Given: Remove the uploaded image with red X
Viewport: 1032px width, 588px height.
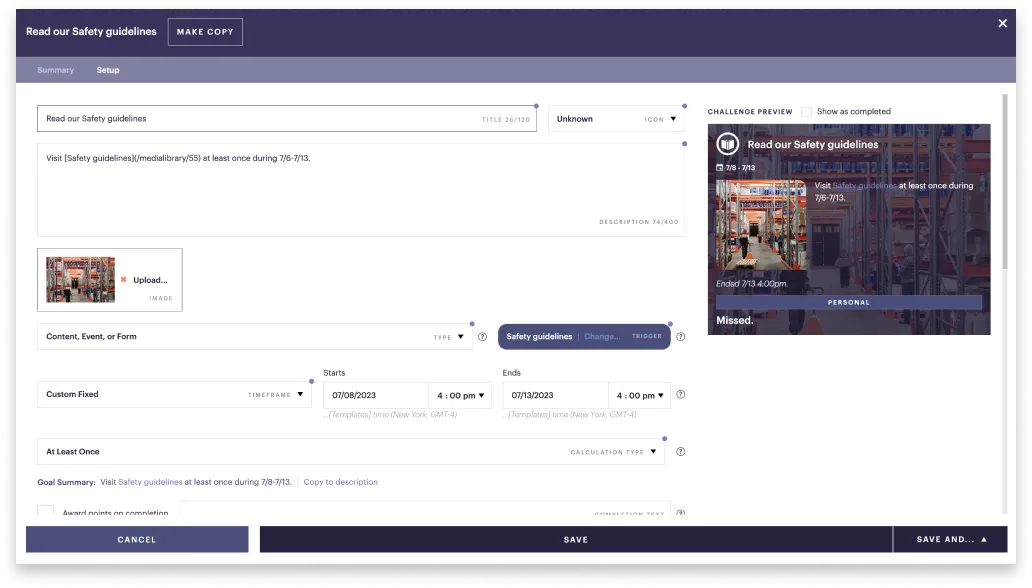Looking at the screenshot, I should point(123,280).
